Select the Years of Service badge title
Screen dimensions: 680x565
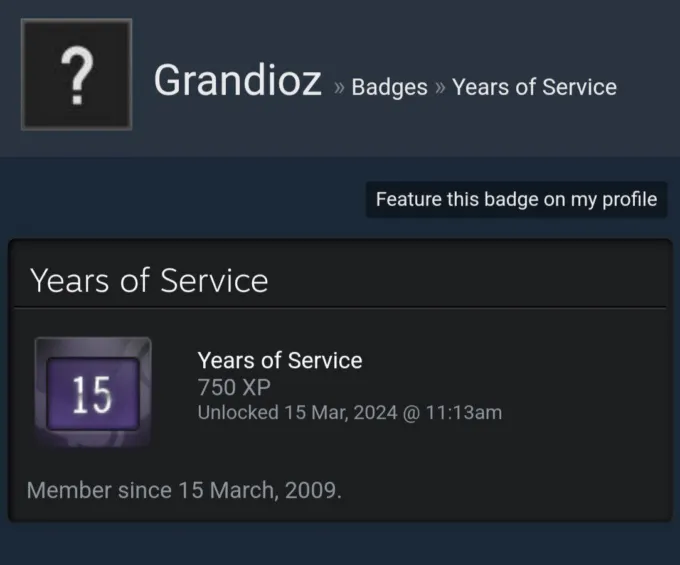280,360
